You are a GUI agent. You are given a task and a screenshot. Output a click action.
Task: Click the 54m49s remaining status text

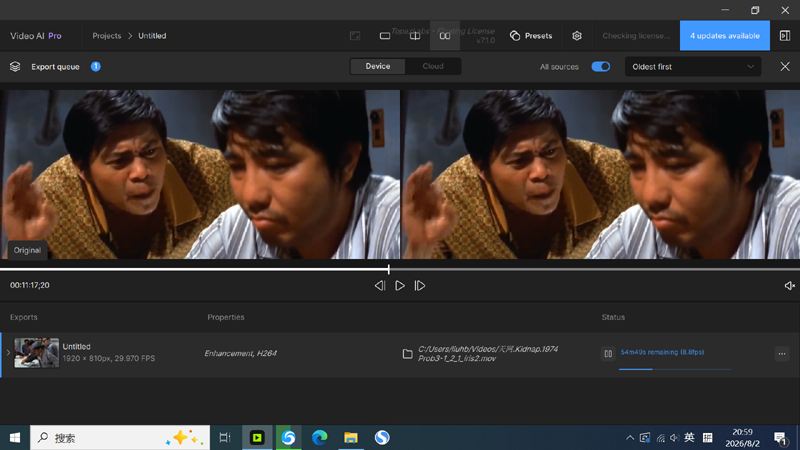(x=662, y=352)
